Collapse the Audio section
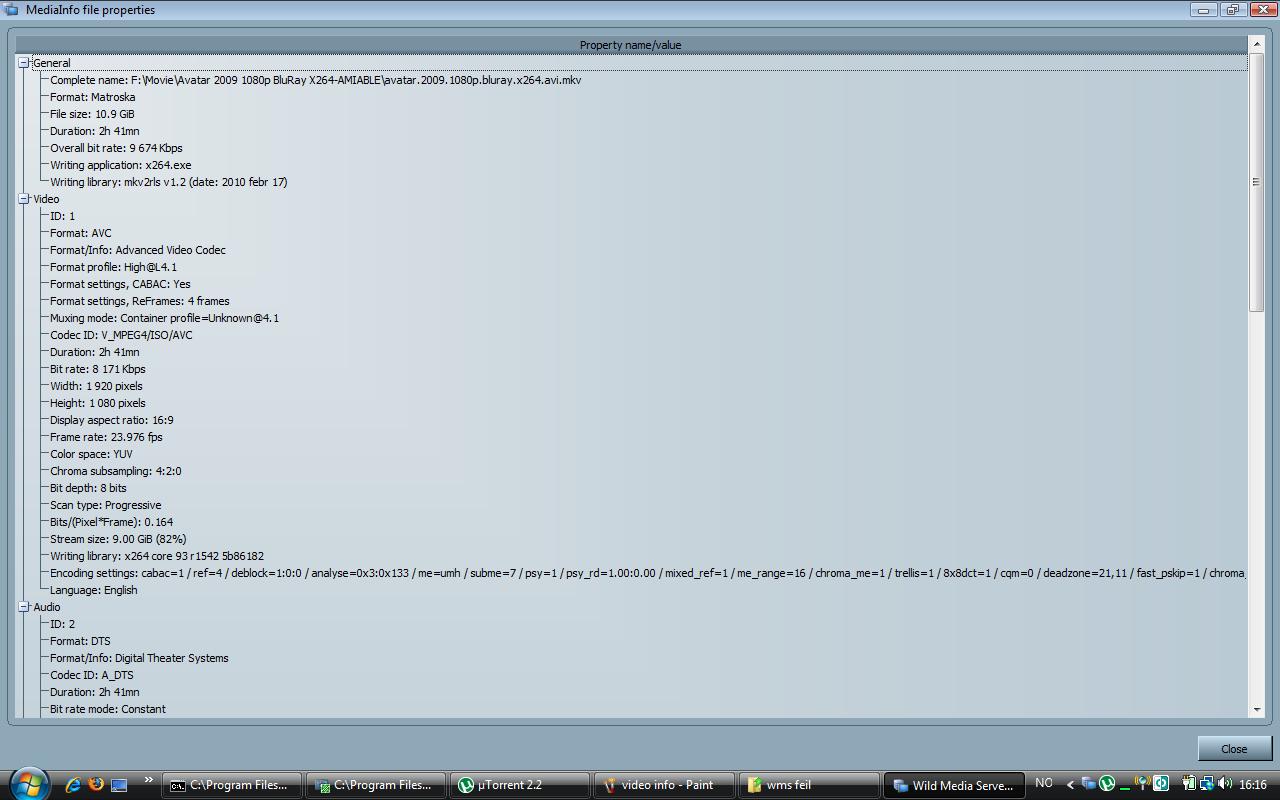 click(23, 607)
